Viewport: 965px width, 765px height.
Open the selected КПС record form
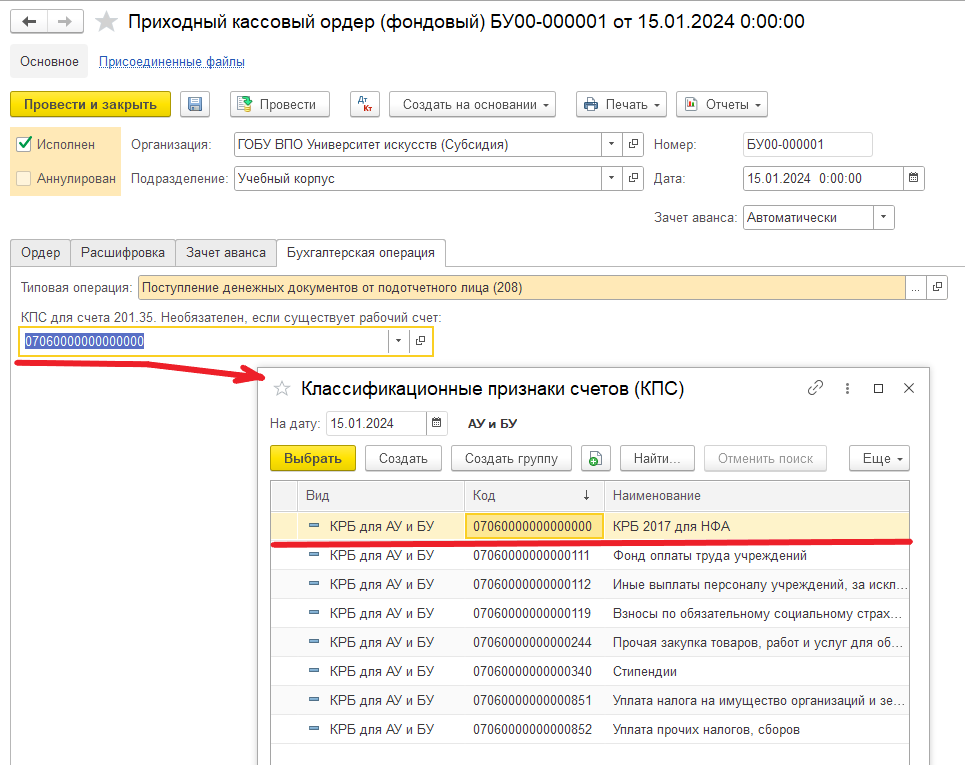420,341
